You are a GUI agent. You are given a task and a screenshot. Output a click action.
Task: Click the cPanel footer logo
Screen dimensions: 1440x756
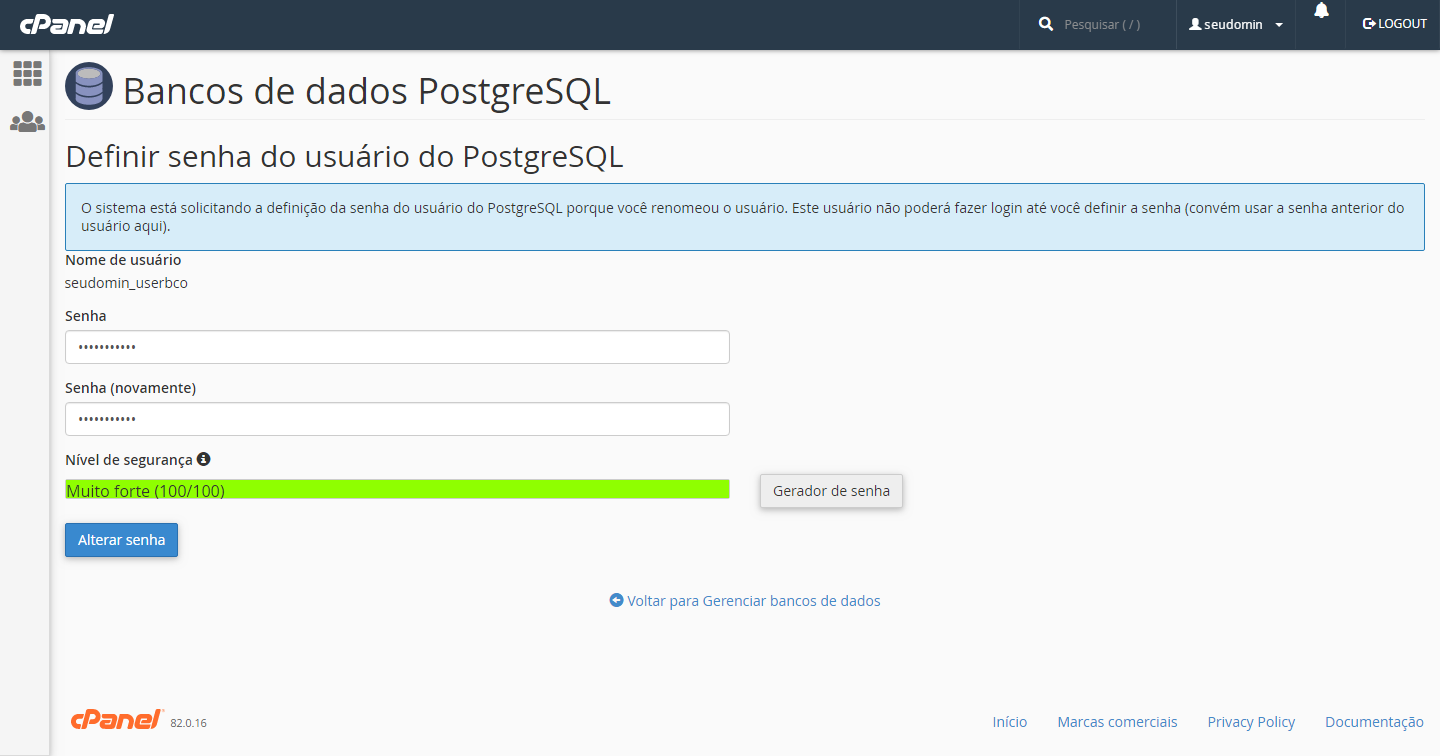[x=117, y=719]
